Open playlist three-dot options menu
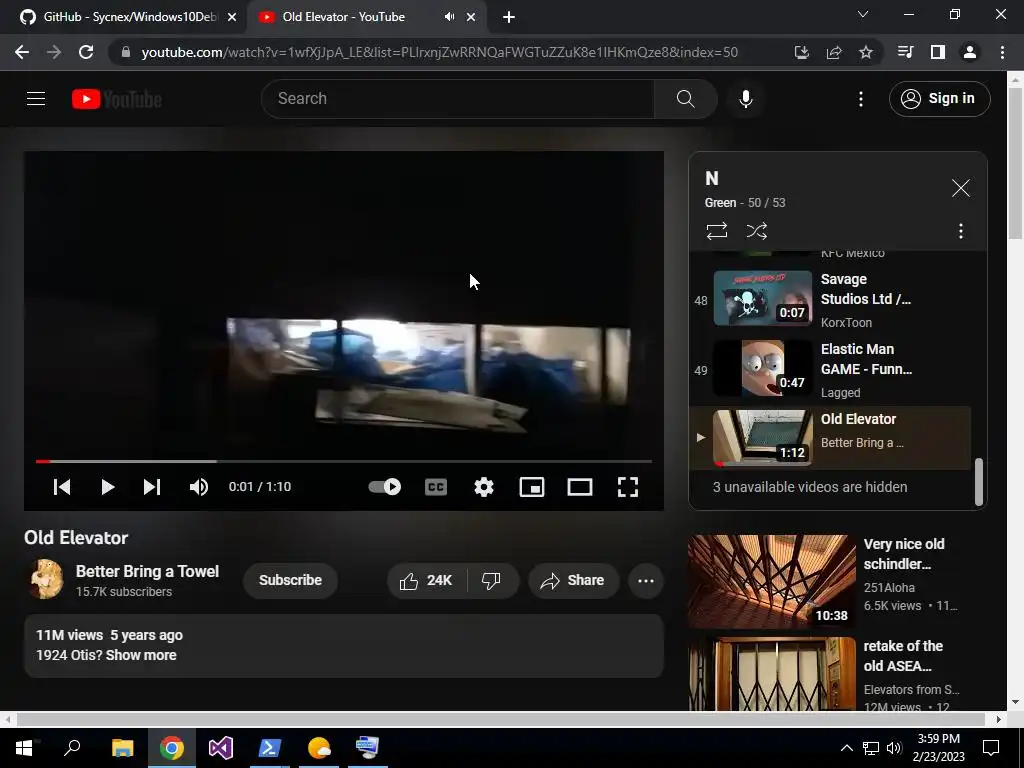 (961, 231)
